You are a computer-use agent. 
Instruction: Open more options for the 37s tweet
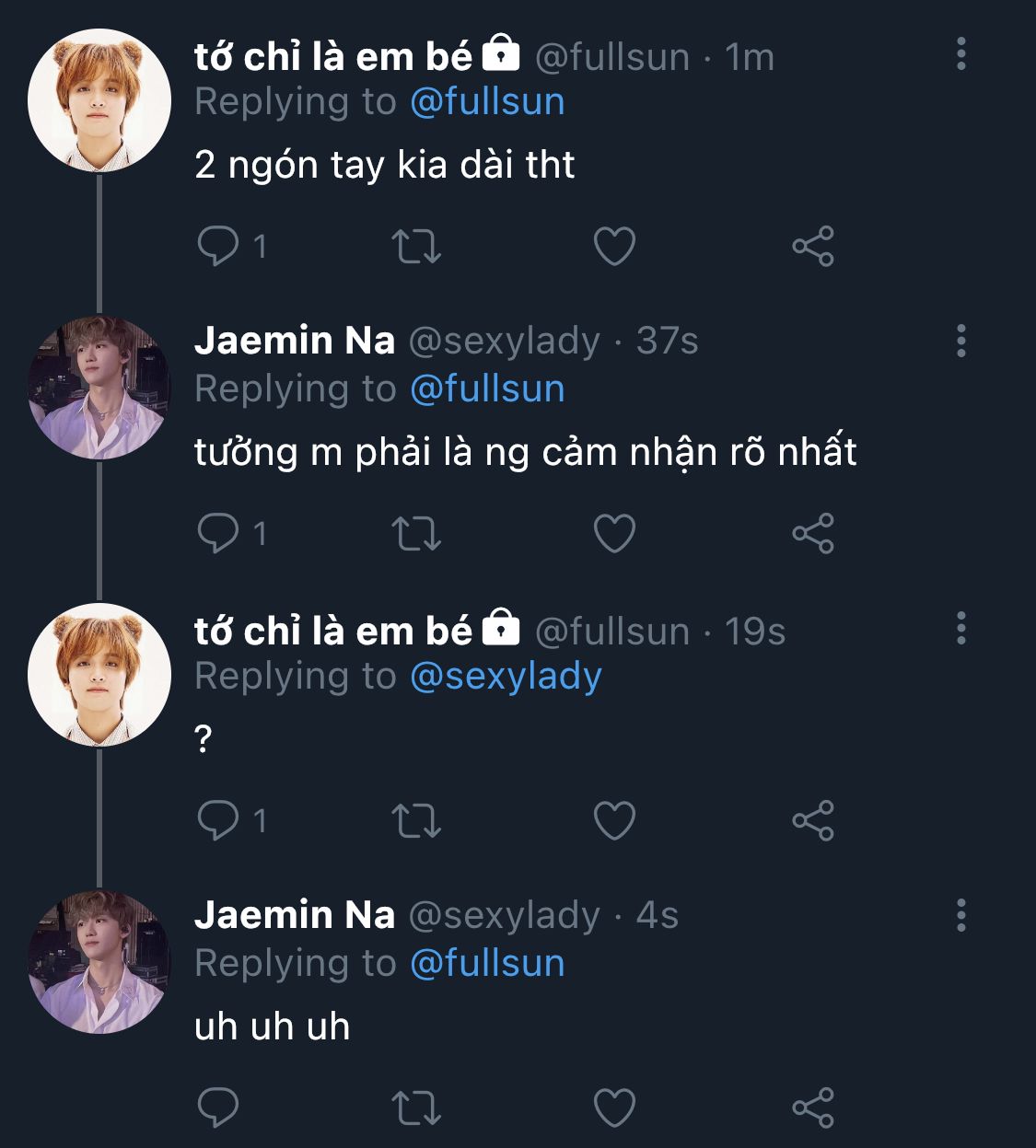(x=961, y=341)
